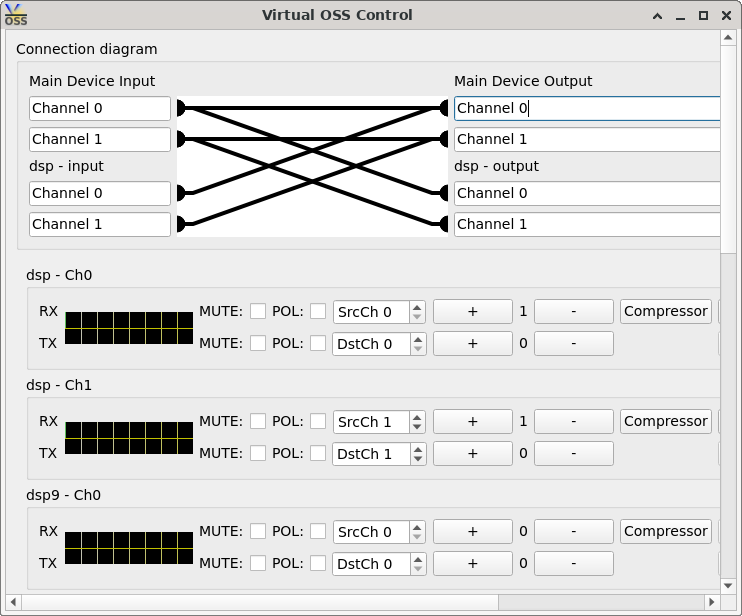
Task: Toggle RX MUTE checkbox for dsp - Ch0
Action: [258, 311]
